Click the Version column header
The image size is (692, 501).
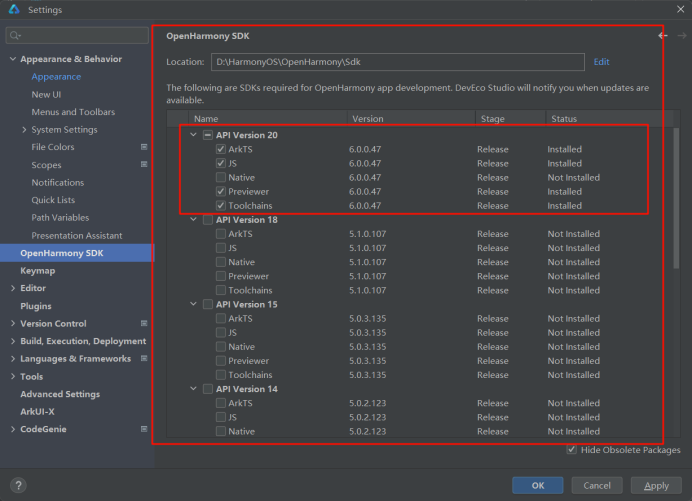tap(411, 119)
